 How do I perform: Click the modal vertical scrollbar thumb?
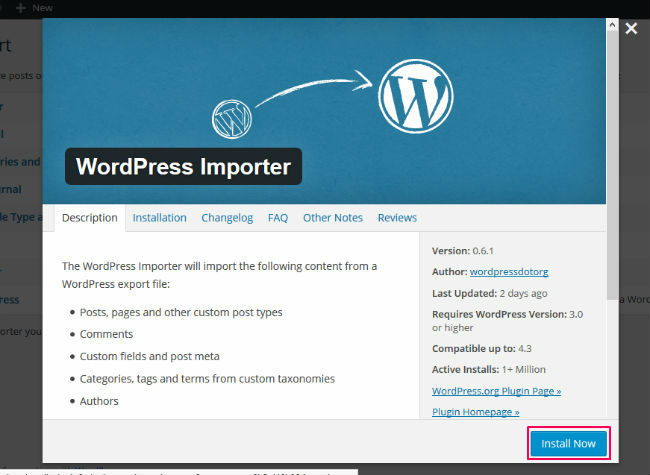(612, 165)
